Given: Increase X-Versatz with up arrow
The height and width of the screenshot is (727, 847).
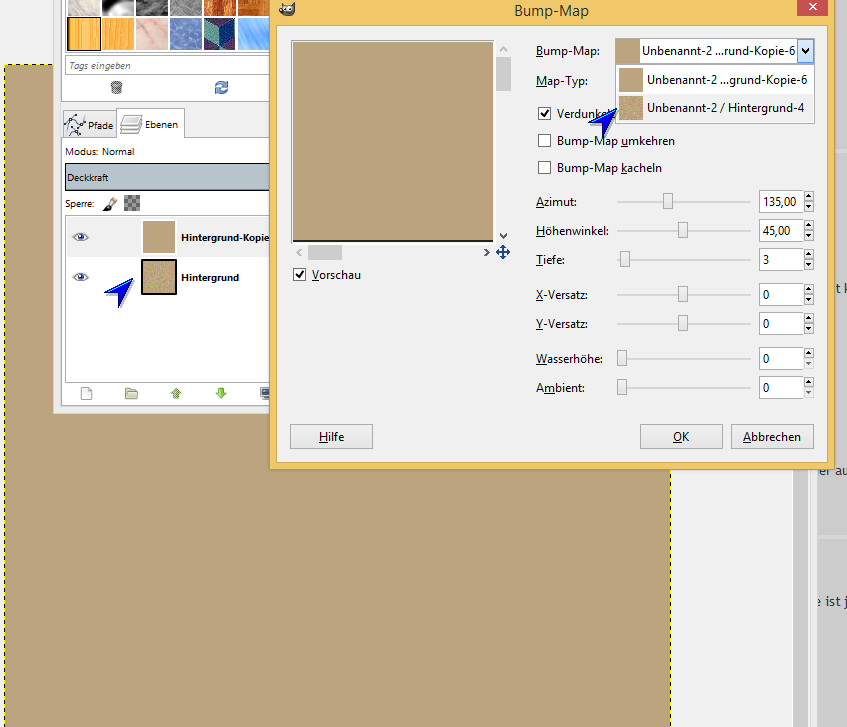Looking at the screenshot, I should point(809,290).
